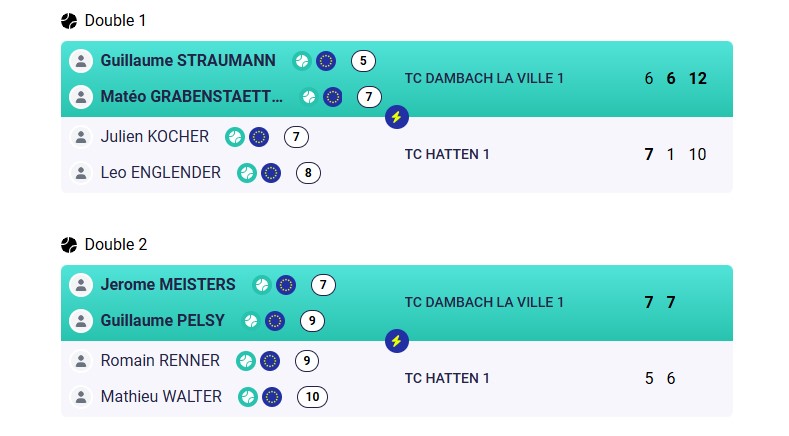Click the tennis ball icon beside Mathieu WALTER

[x=248, y=397]
